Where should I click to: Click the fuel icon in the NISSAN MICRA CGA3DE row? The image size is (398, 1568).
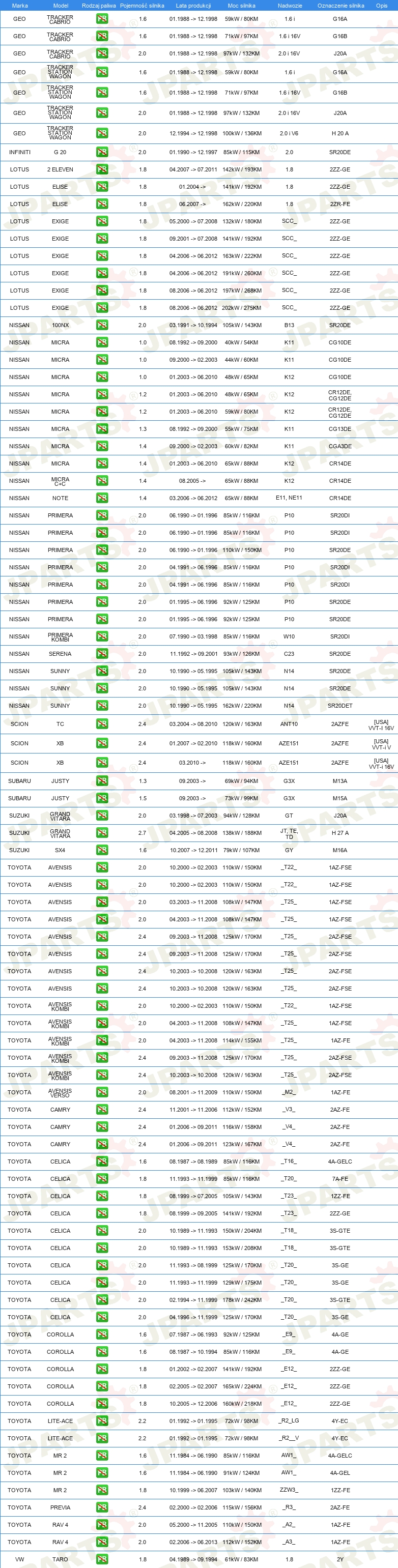[102, 446]
